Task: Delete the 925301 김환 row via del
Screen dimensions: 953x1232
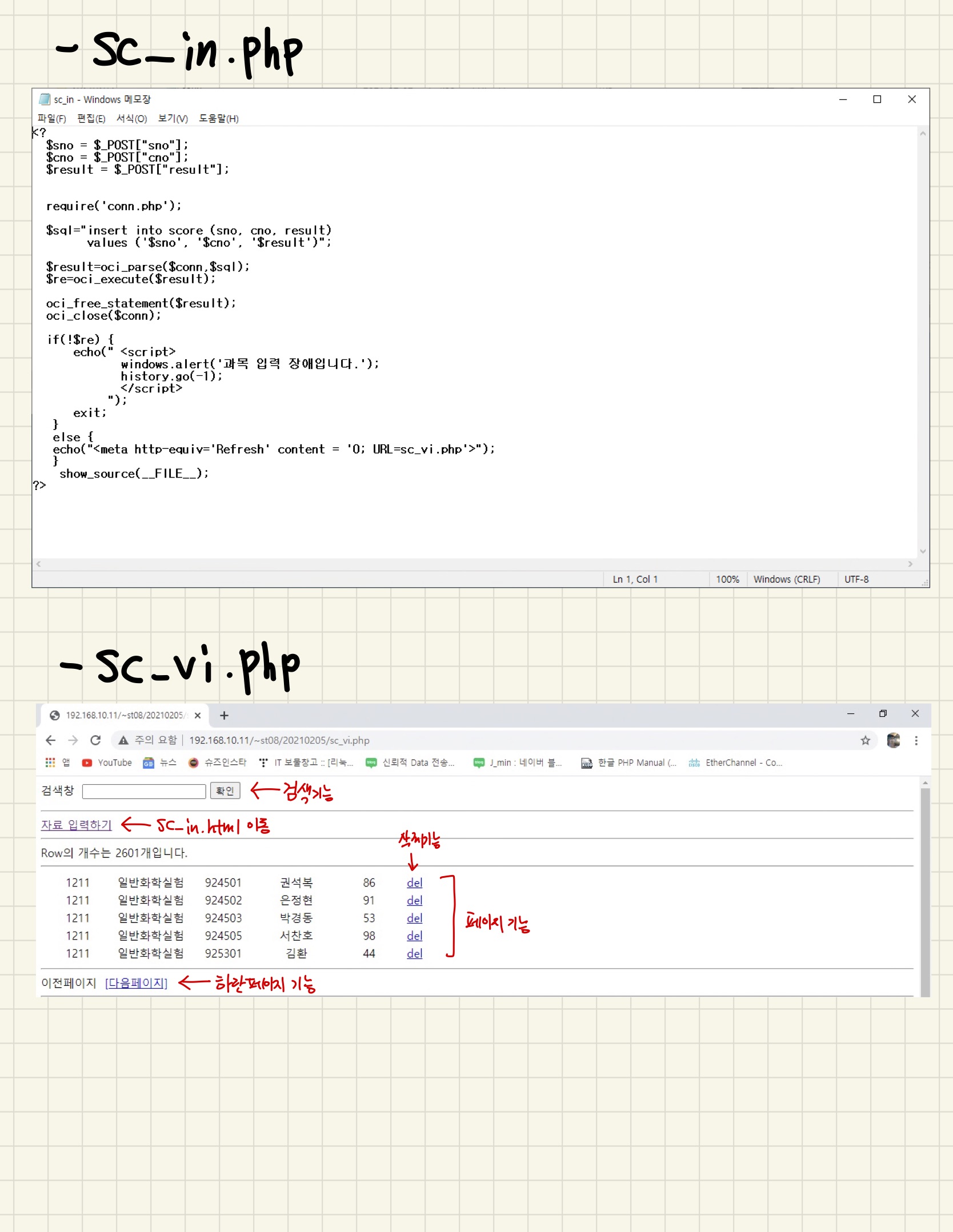Action: 414,953
